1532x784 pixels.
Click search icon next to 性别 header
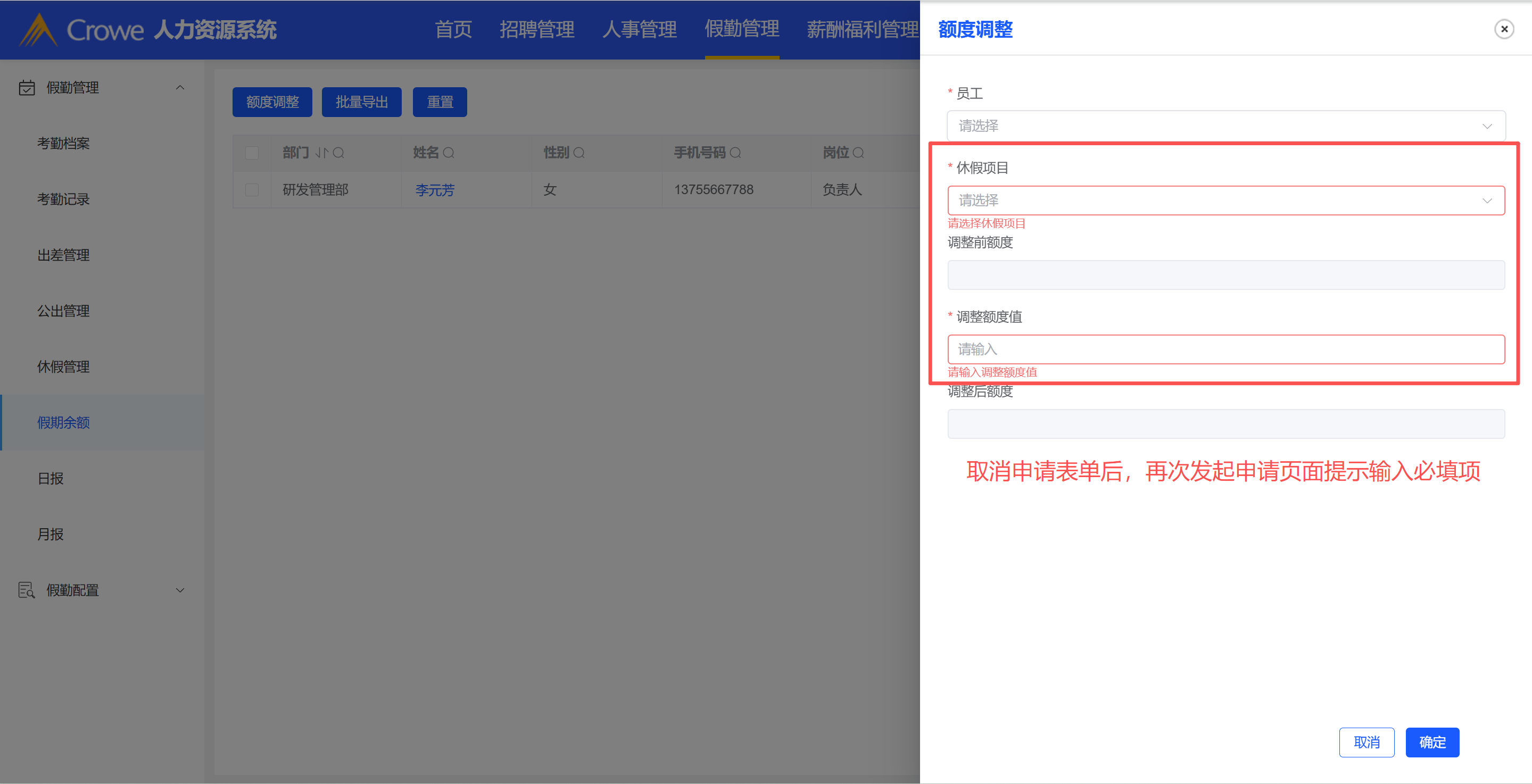(x=578, y=153)
